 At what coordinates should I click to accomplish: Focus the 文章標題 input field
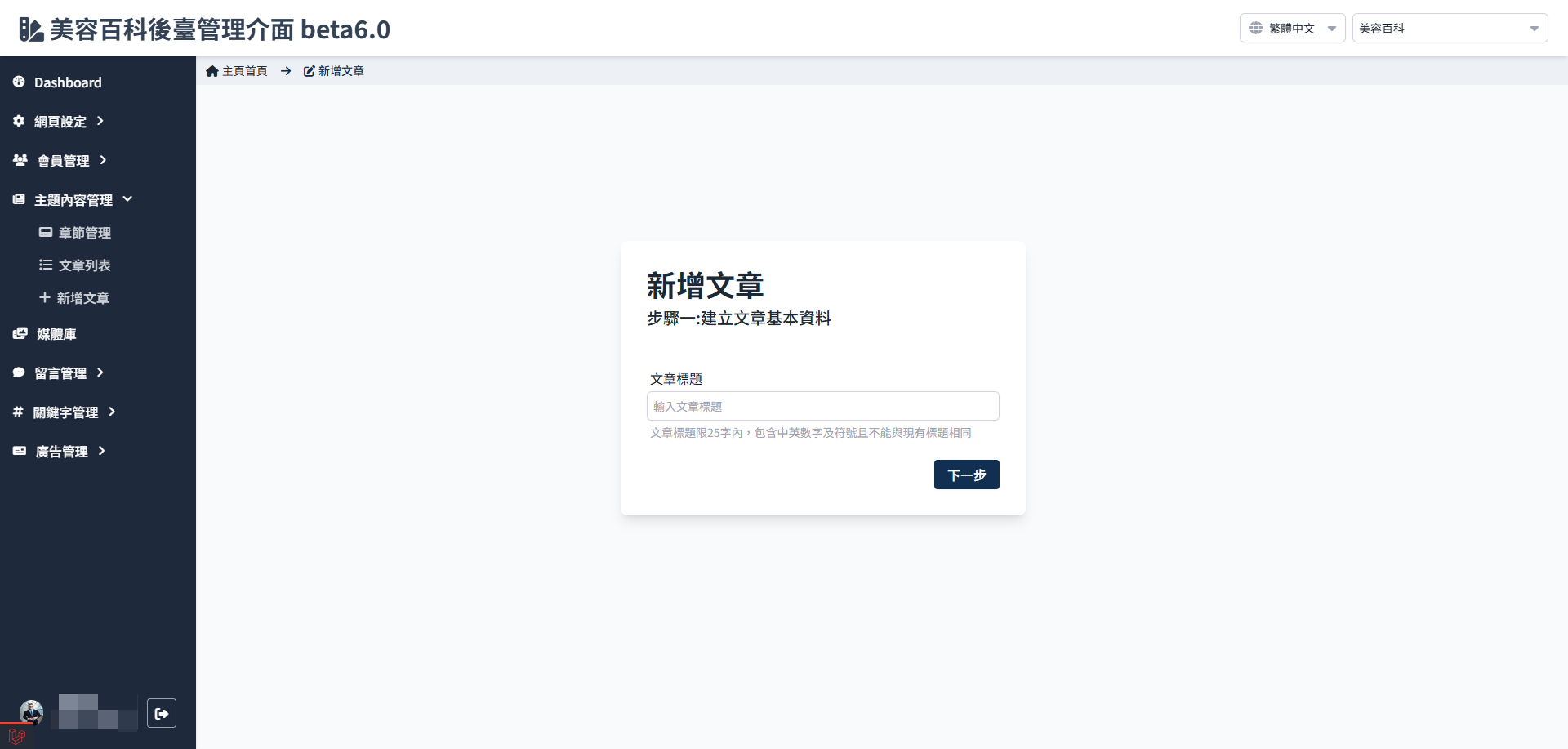[823, 406]
